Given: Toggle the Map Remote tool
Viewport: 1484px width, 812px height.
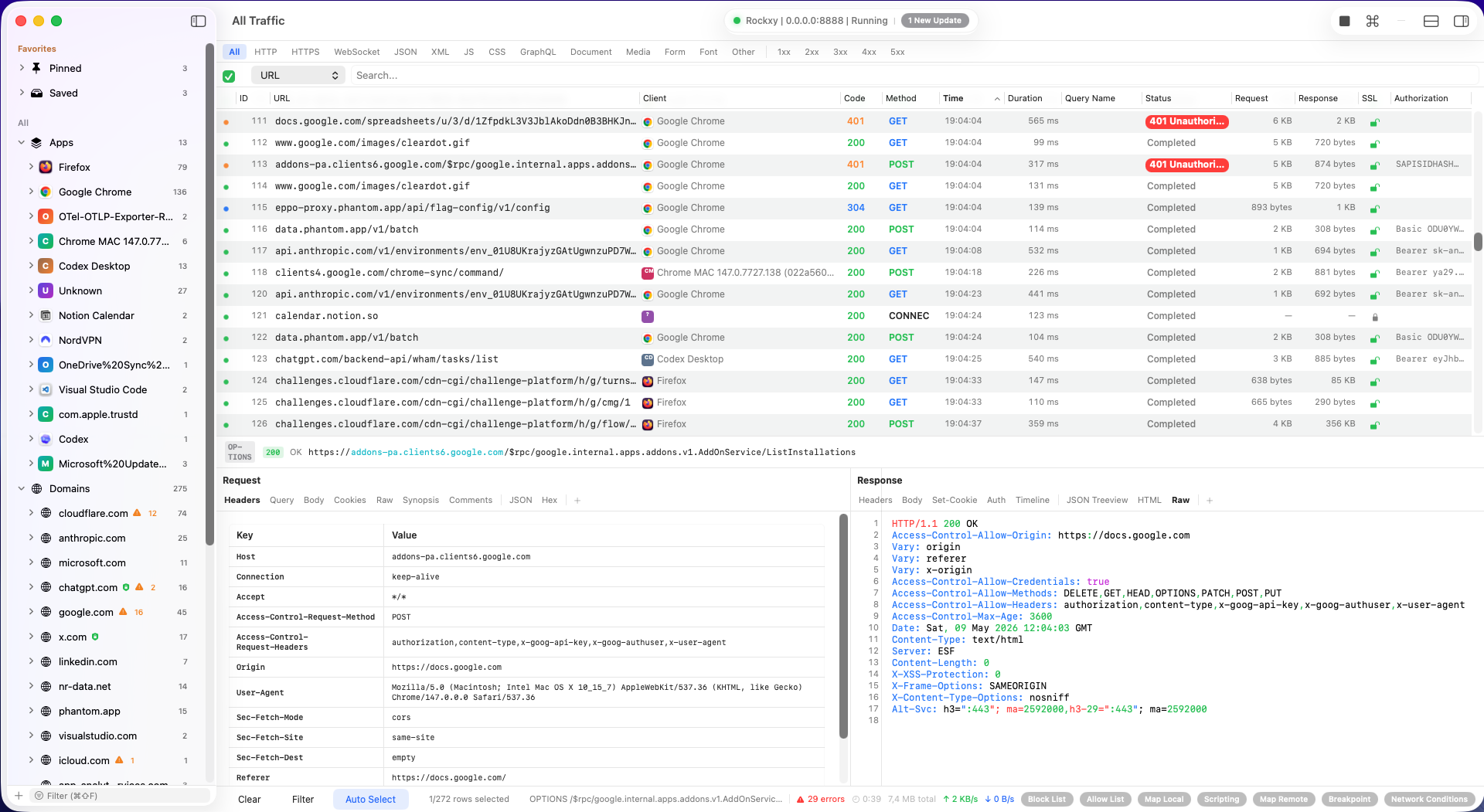Looking at the screenshot, I should (1284, 800).
